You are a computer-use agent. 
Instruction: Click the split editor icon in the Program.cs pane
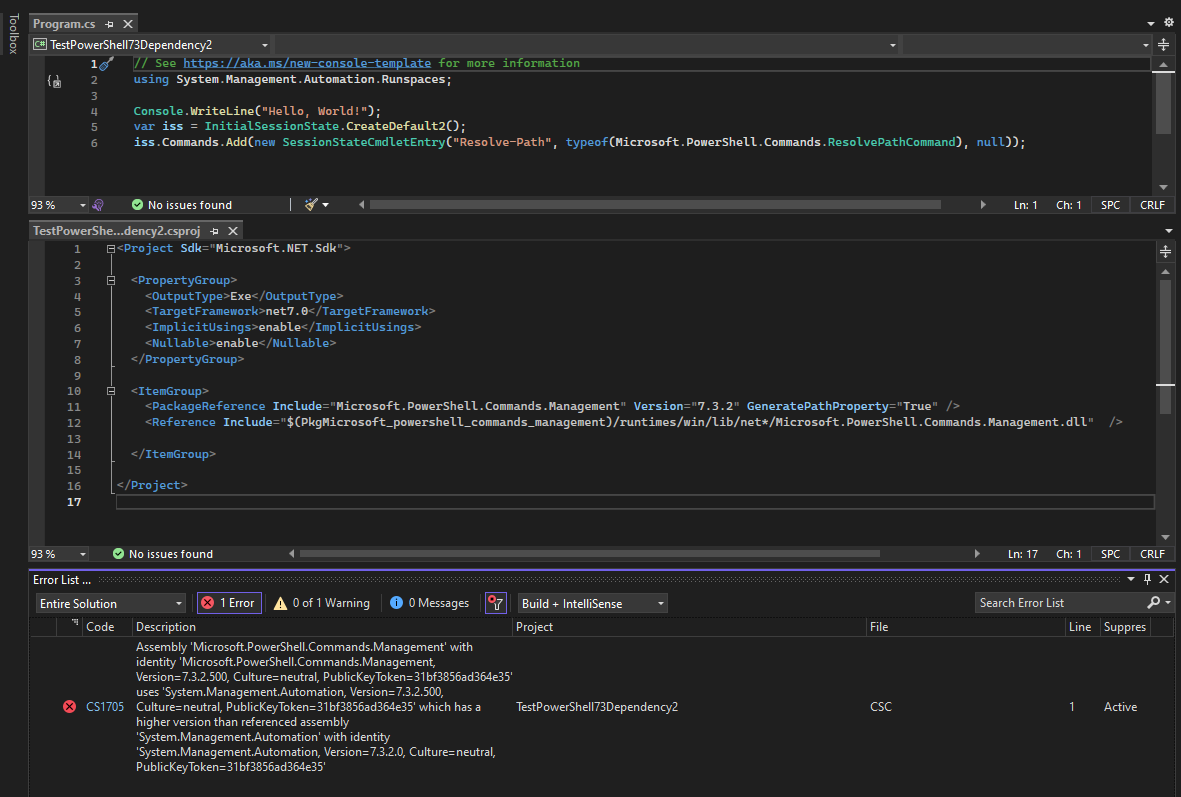[1164, 44]
